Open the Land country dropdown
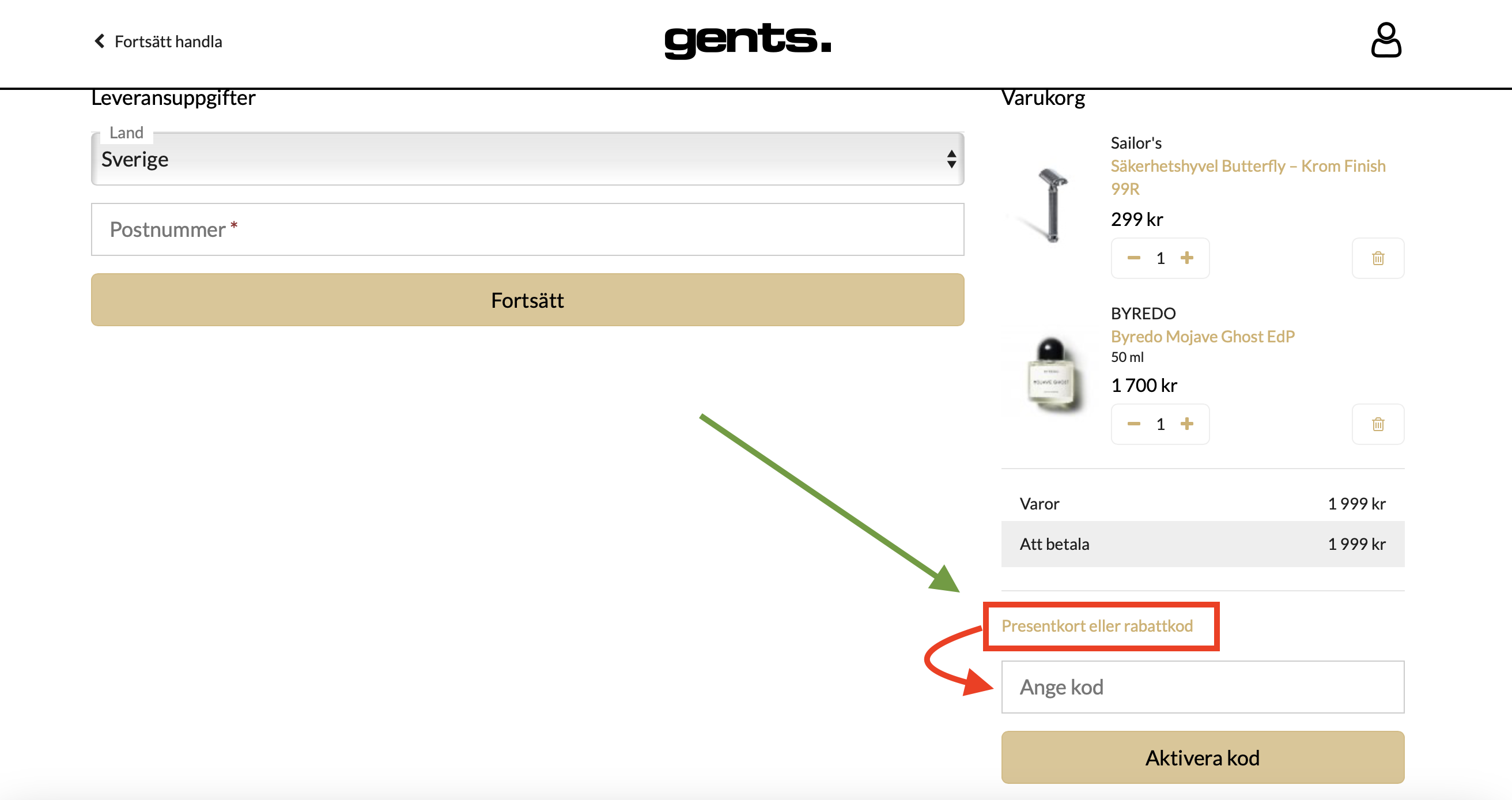Viewport: 1512px width, 800px height. (527, 159)
